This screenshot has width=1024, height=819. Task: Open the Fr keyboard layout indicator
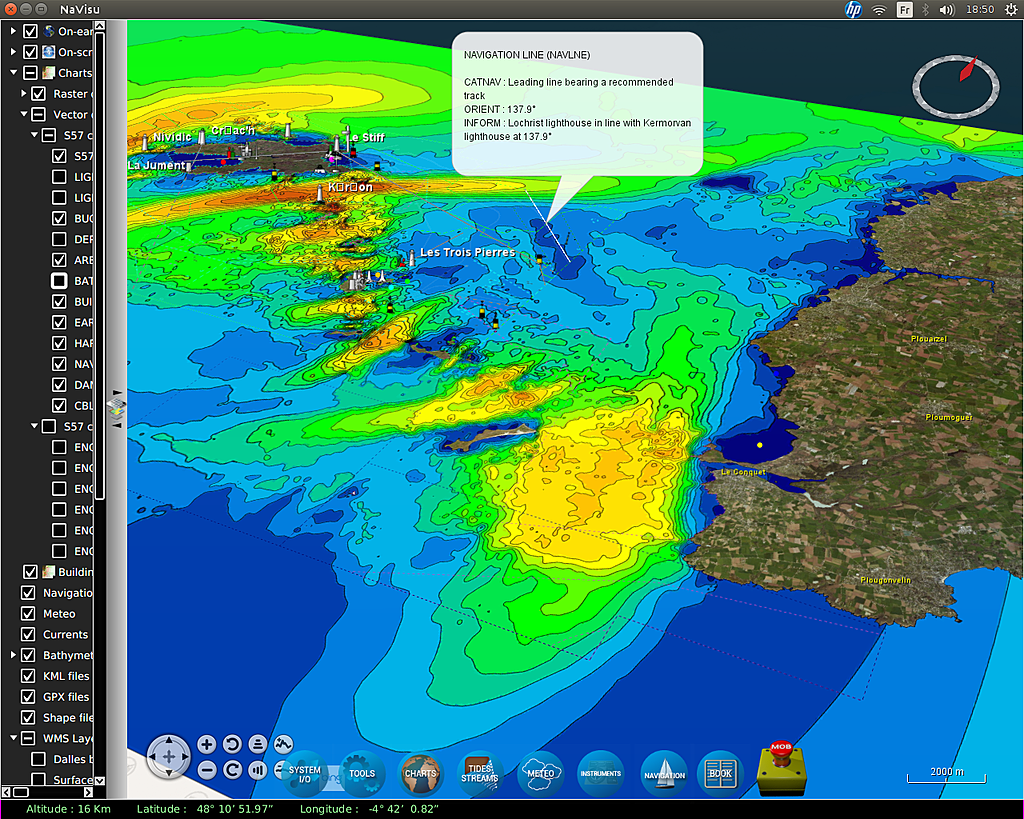904,10
